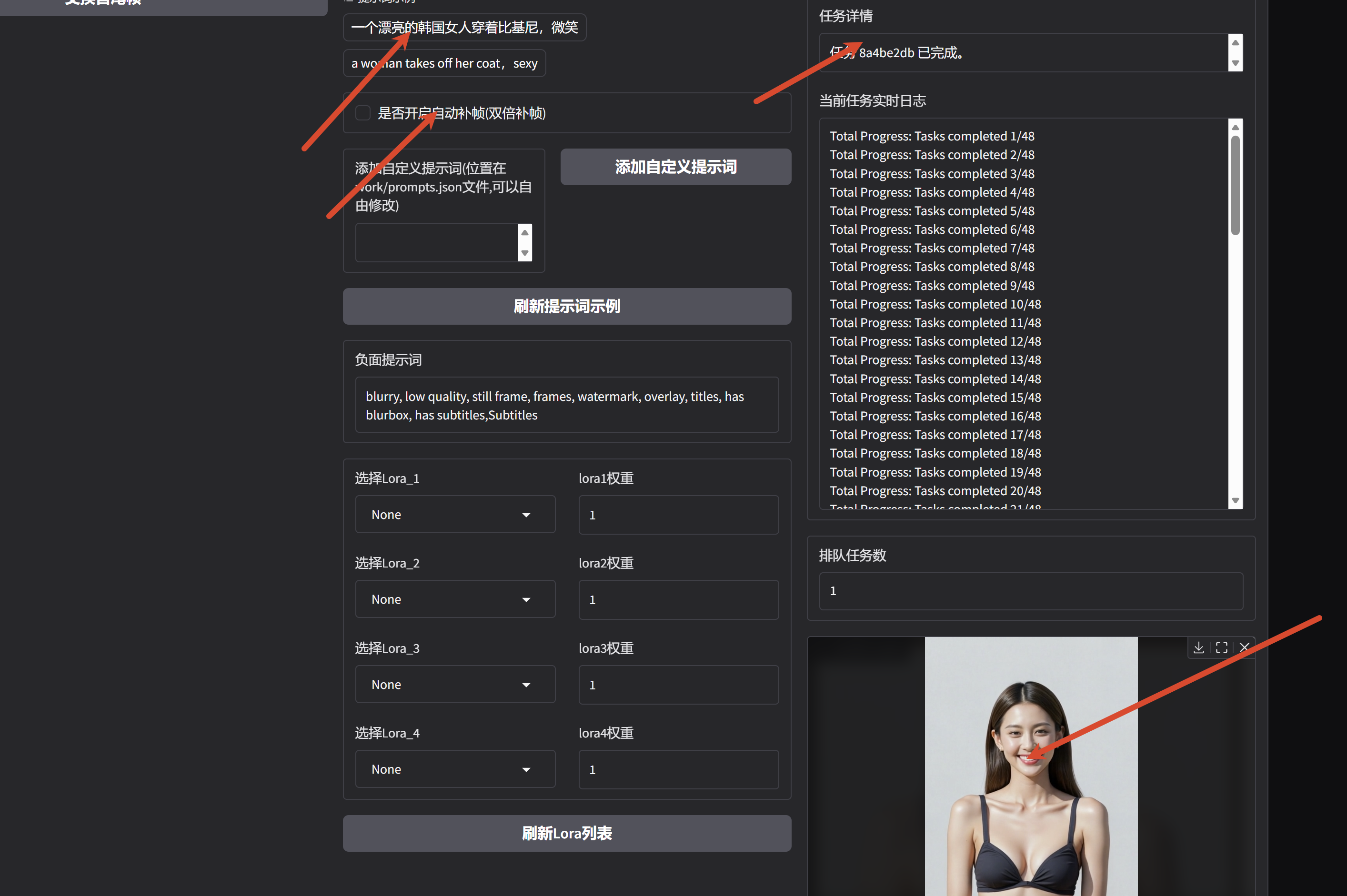Click the X icon to clear the preview image
The image size is (1347, 896).
click(x=1244, y=647)
